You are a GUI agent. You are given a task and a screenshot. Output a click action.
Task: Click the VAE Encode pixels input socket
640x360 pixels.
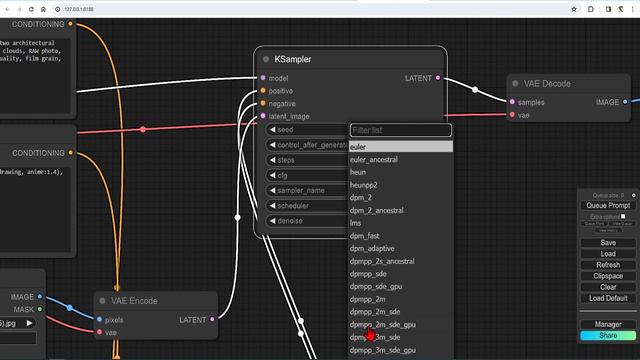99,319
